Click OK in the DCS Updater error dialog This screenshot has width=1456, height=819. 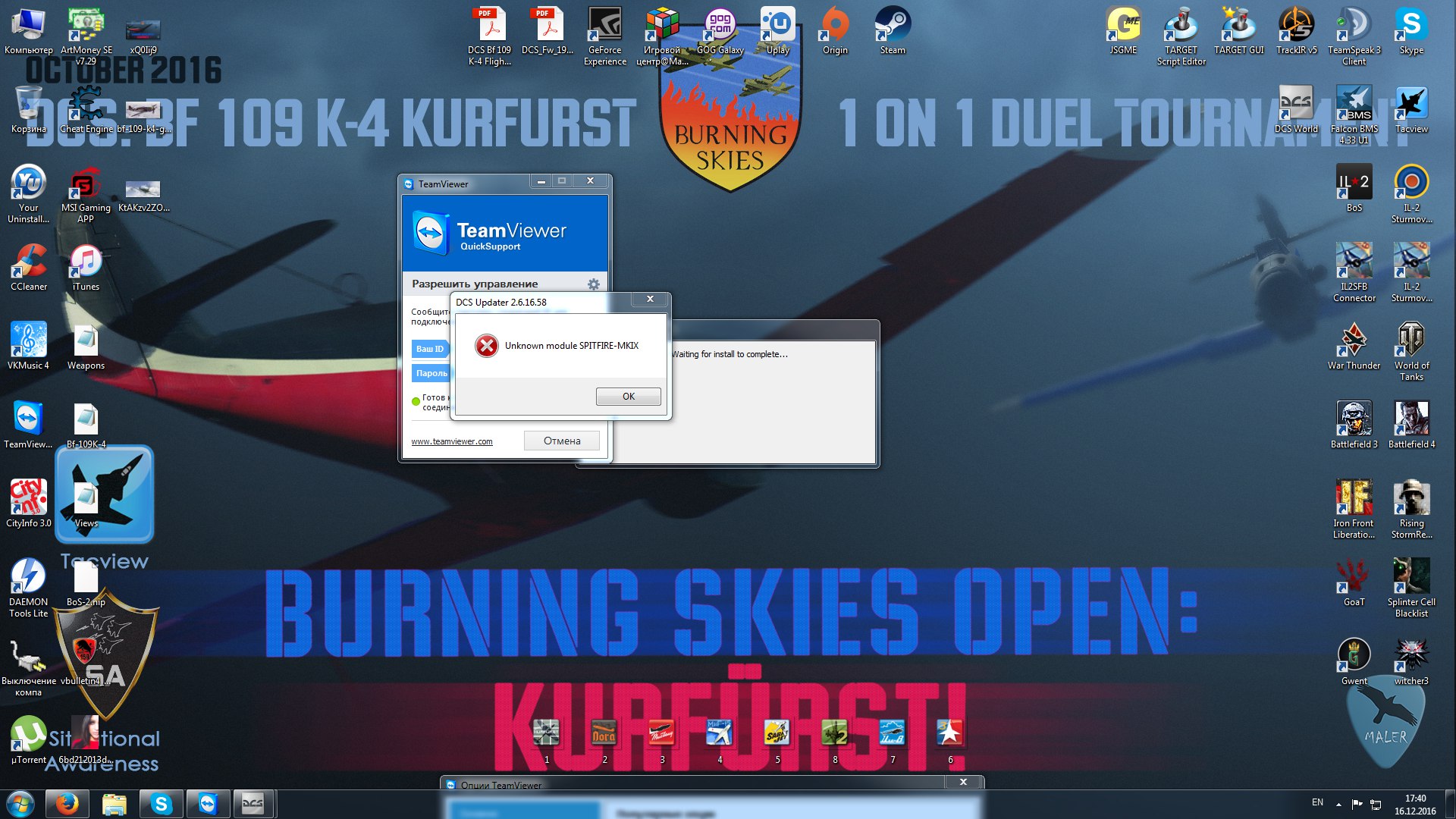point(628,397)
